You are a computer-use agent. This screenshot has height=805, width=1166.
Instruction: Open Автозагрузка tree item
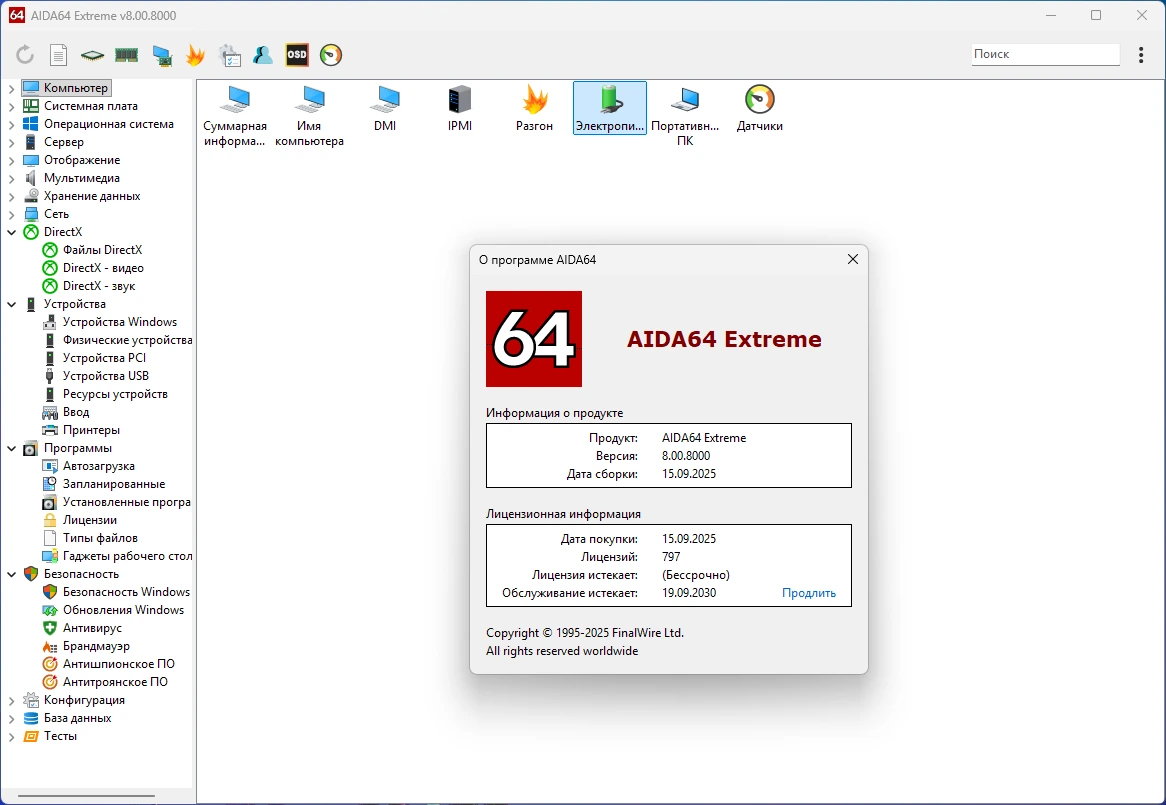click(x=98, y=466)
